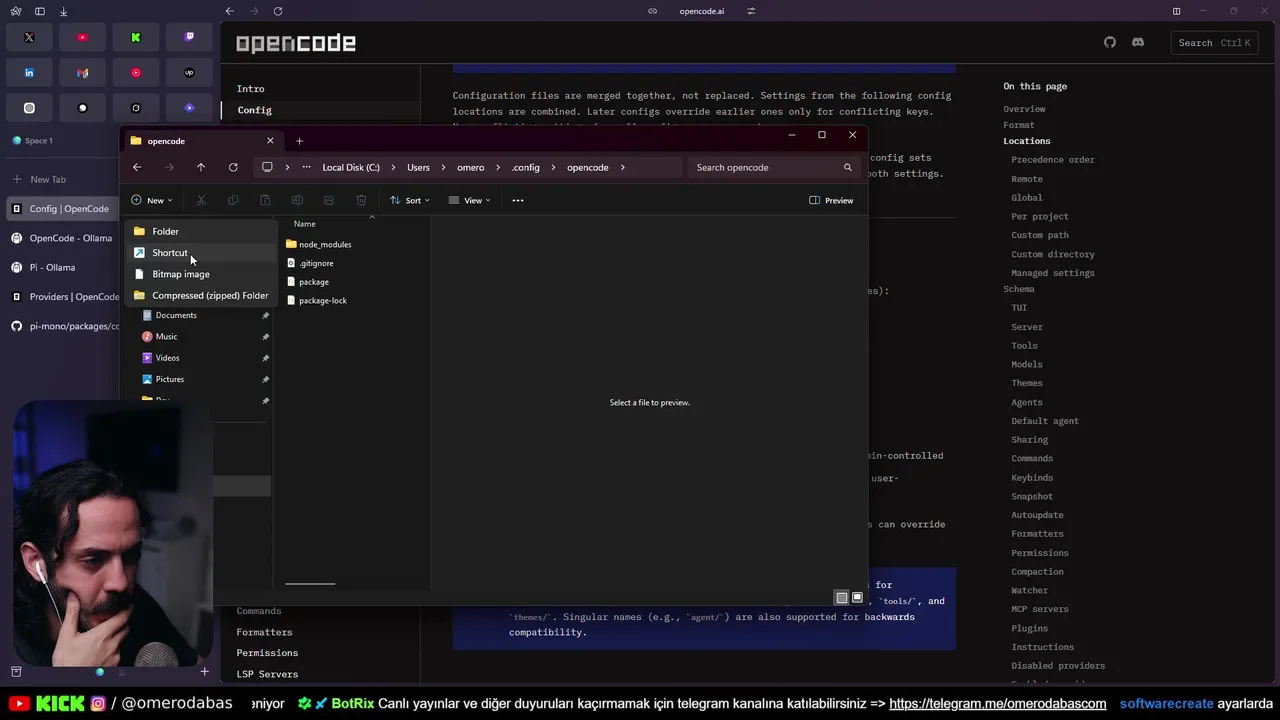This screenshot has width=1280, height=720.
Task: Open the LinkedIn pinned shortcut
Action: (x=29, y=73)
